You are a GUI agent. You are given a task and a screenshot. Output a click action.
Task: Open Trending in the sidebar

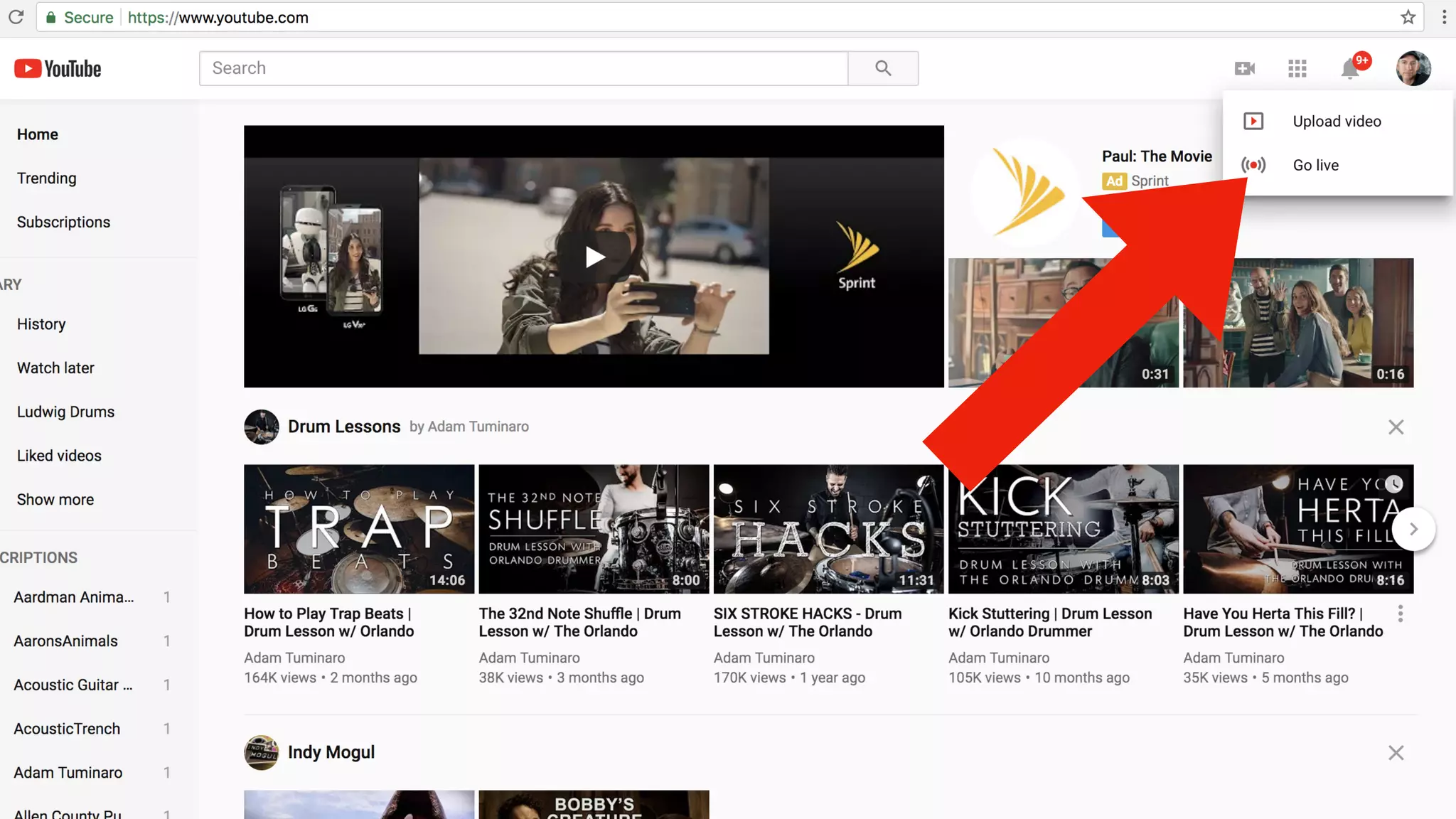[x=47, y=178]
